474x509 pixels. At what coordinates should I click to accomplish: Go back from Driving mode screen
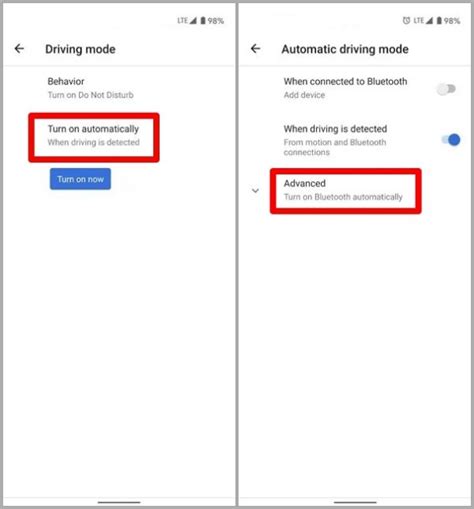19,49
